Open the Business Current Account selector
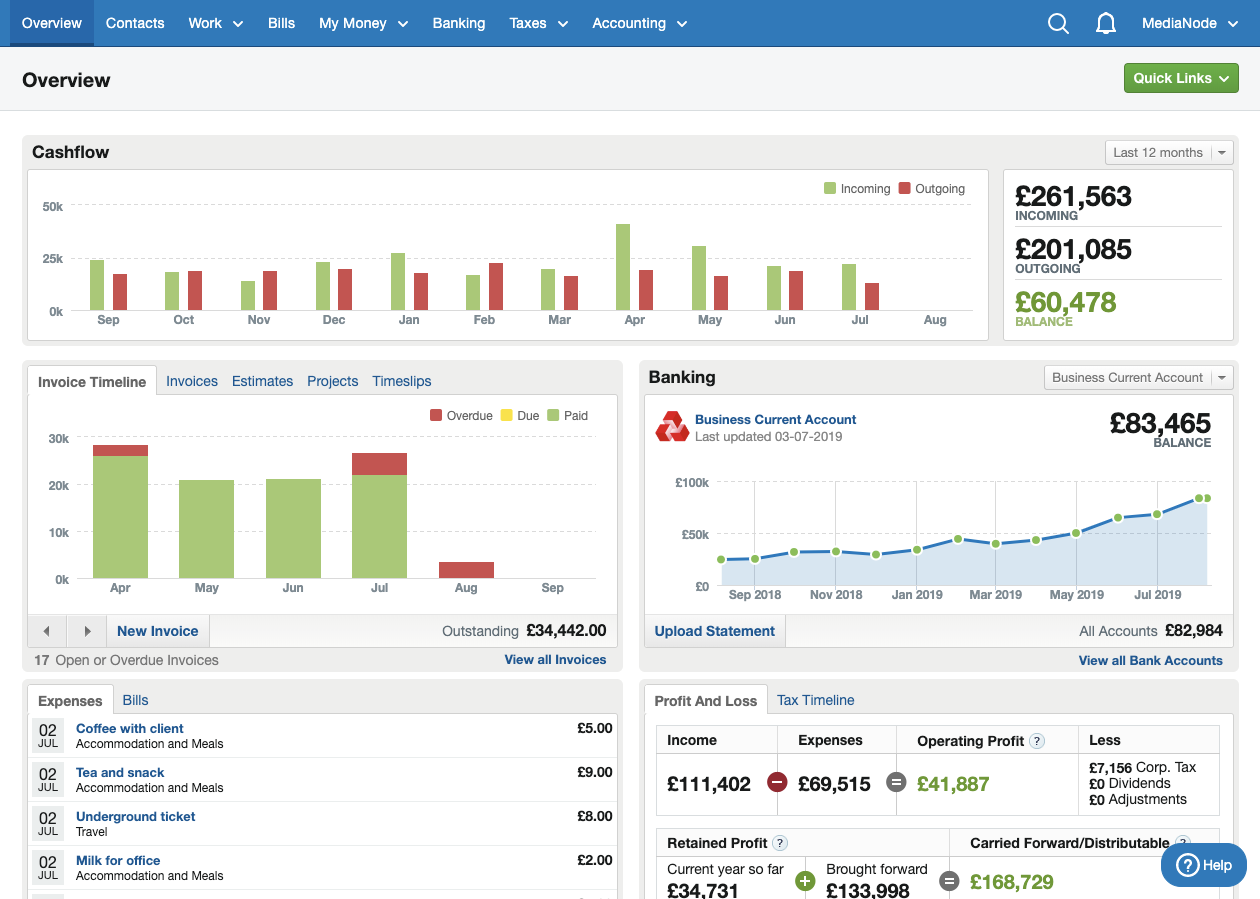This screenshot has width=1260, height=899. [x=1137, y=378]
